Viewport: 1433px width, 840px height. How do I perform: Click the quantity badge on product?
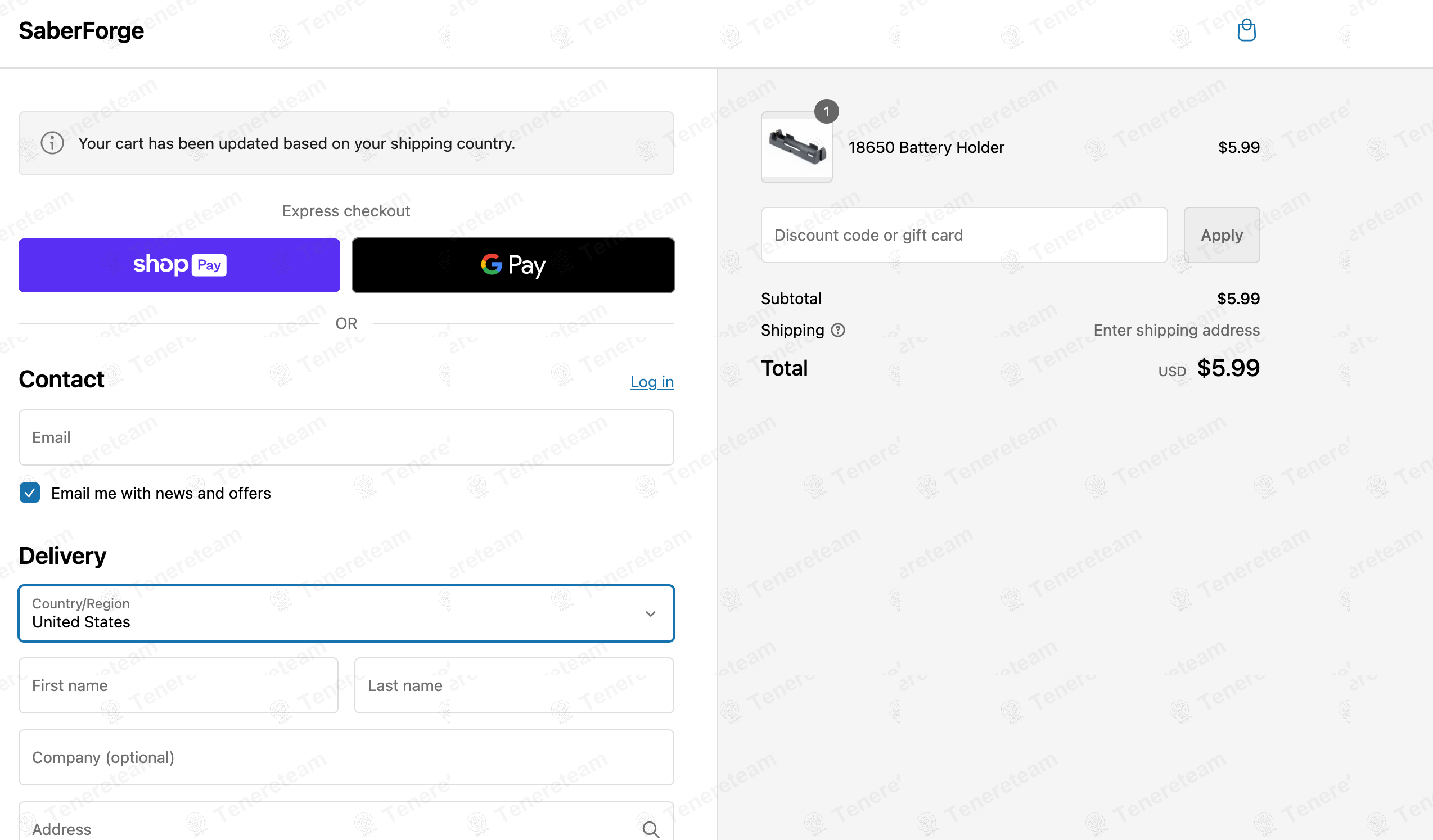[826, 111]
